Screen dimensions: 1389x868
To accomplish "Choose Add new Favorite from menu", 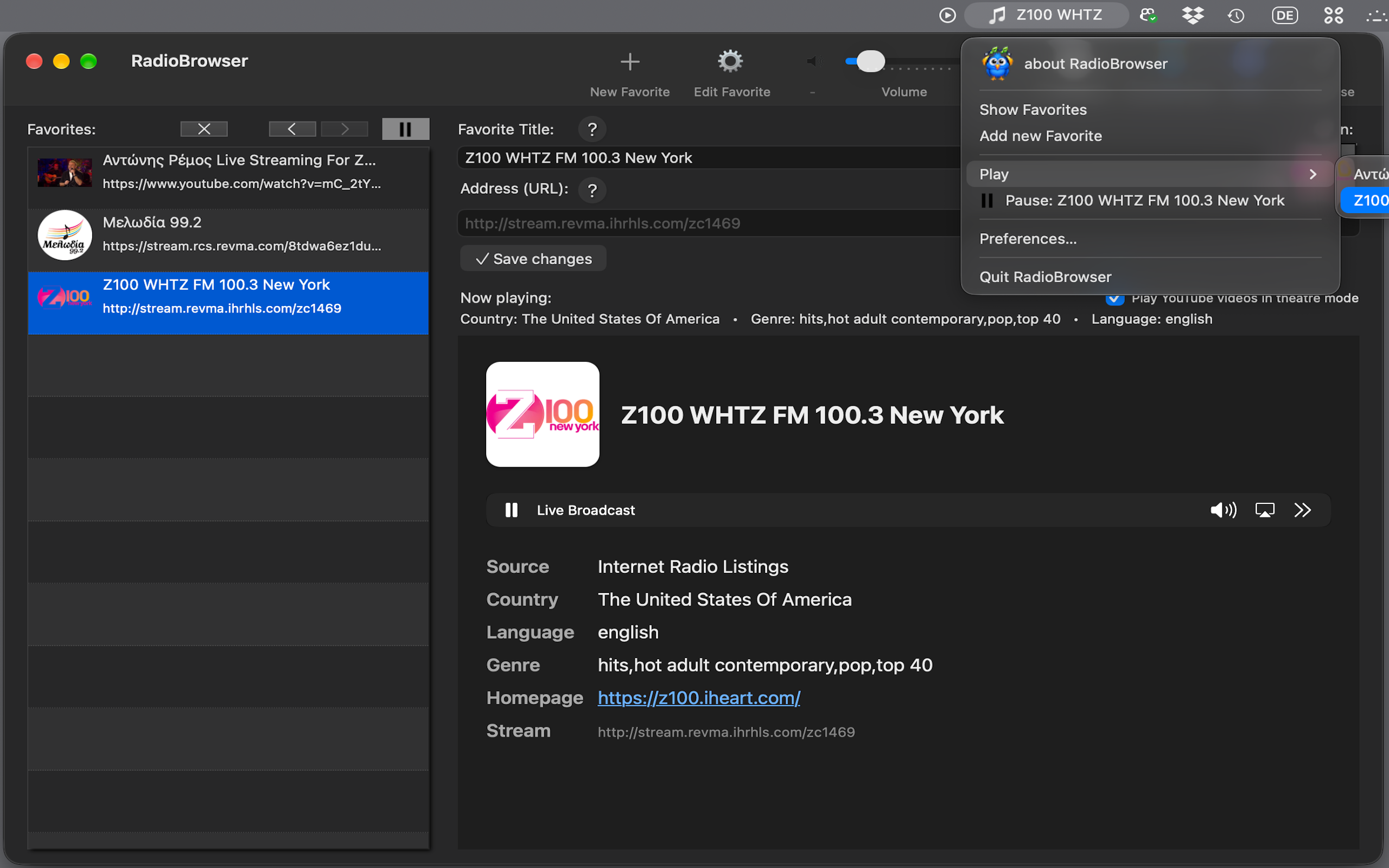I will (1040, 136).
